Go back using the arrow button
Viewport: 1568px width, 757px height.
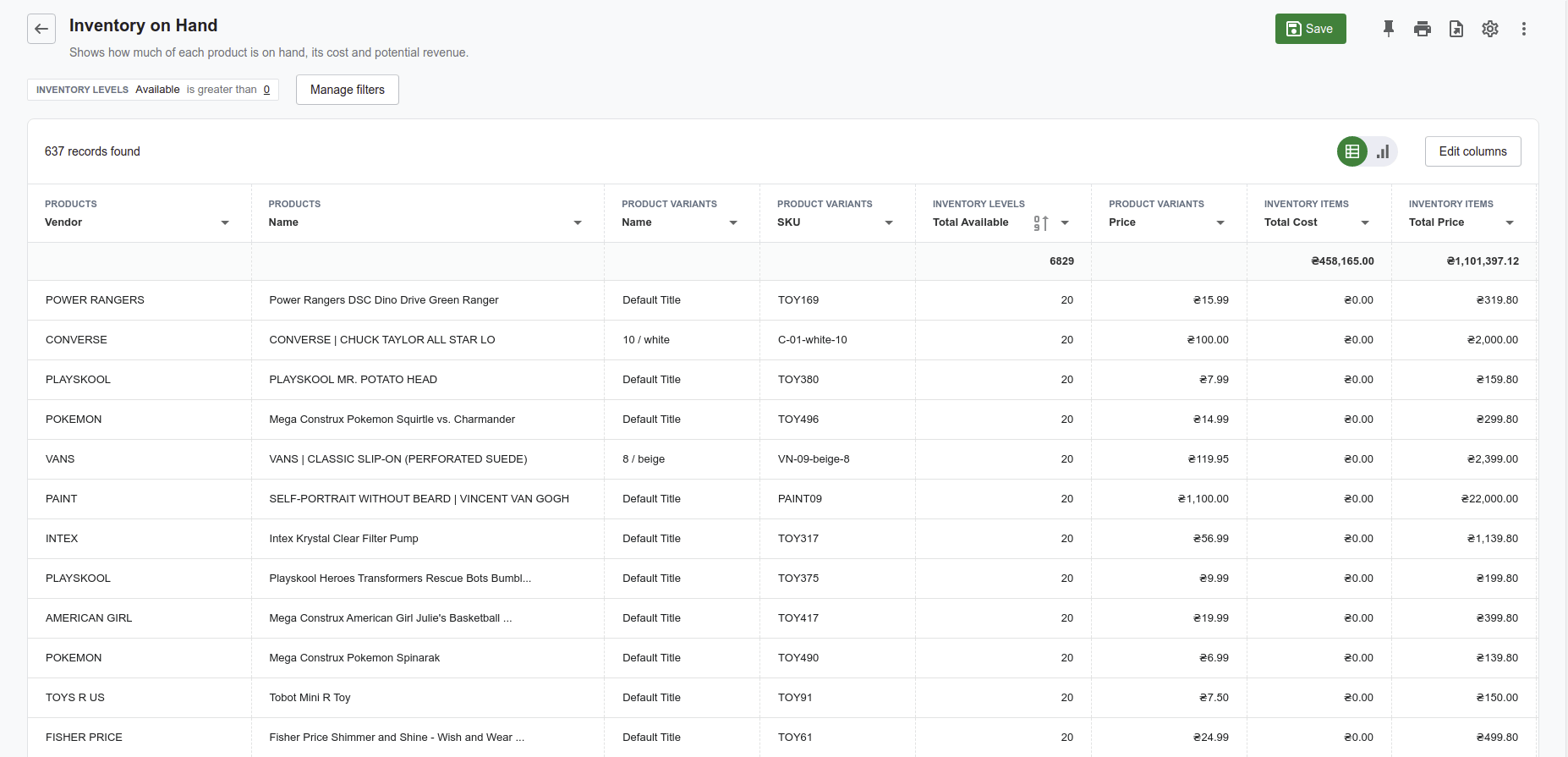(41, 29)
